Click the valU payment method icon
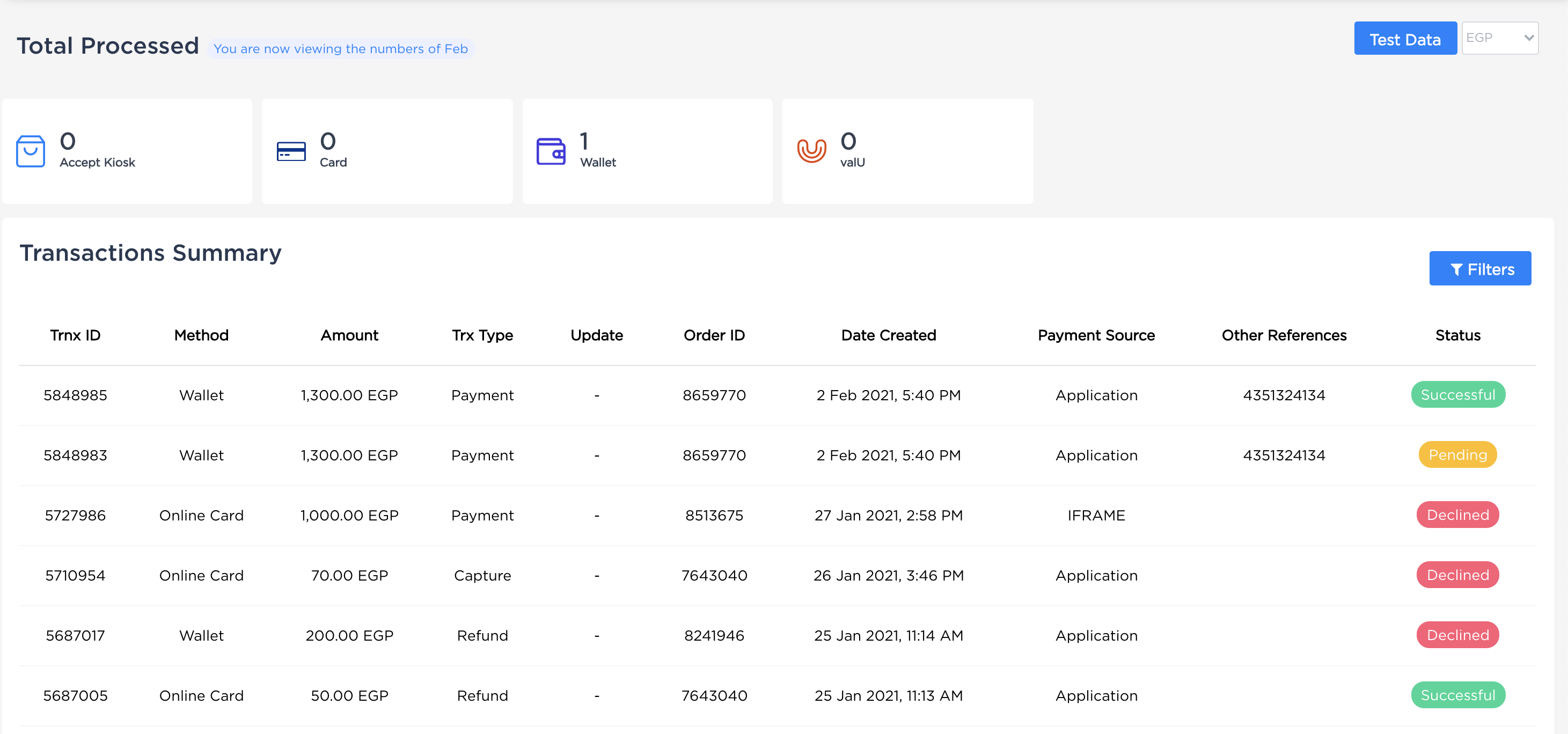The image size is (1568, 734). click(x=811, y=151)
